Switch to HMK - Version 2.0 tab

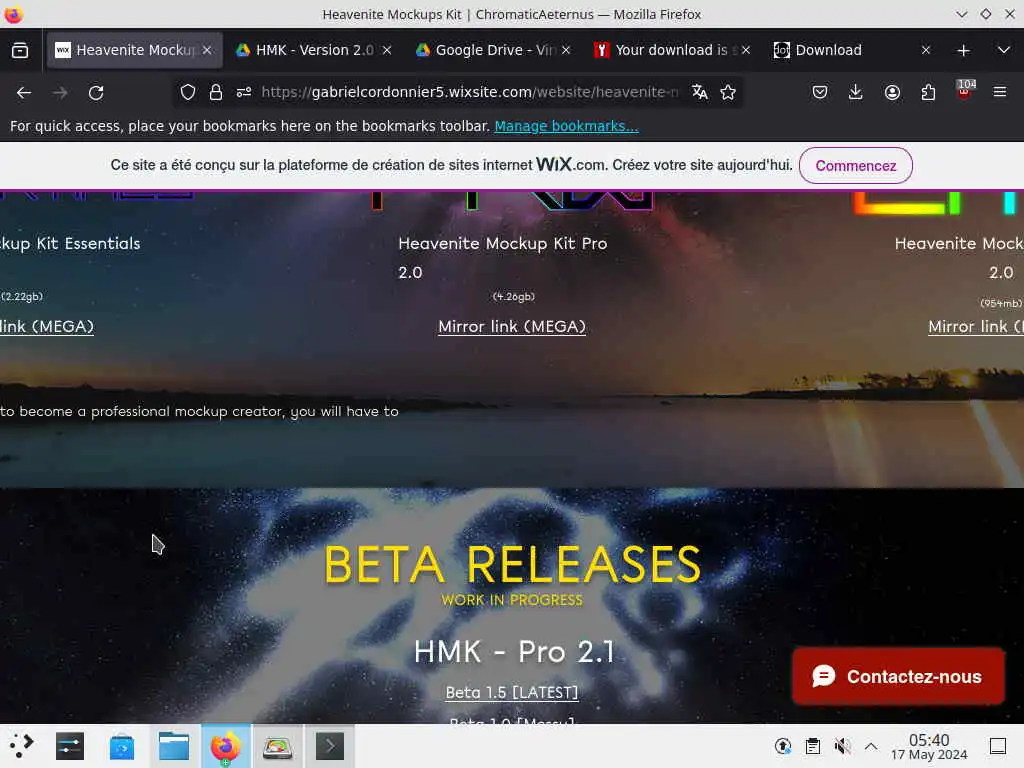tap(314, 50)
